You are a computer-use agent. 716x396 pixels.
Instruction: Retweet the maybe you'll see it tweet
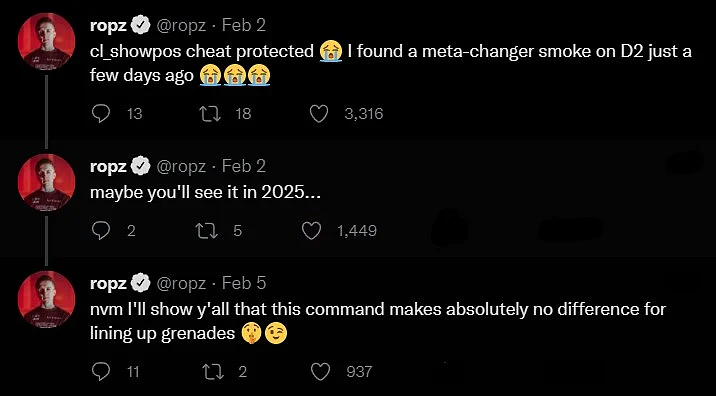coord(207,231)
